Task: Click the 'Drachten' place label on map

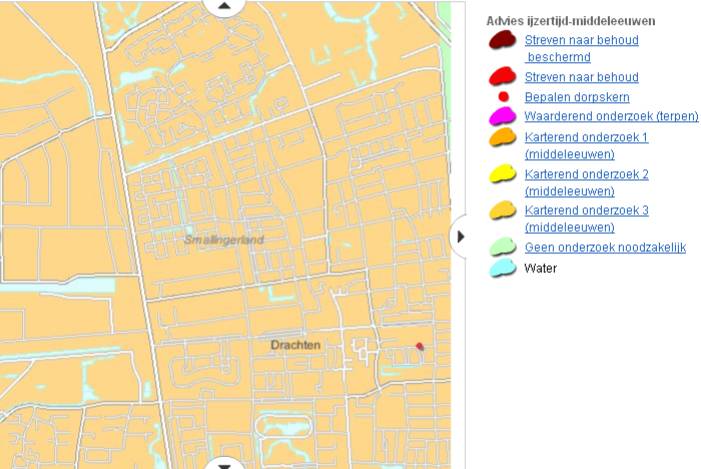Action: click(296, 345)
